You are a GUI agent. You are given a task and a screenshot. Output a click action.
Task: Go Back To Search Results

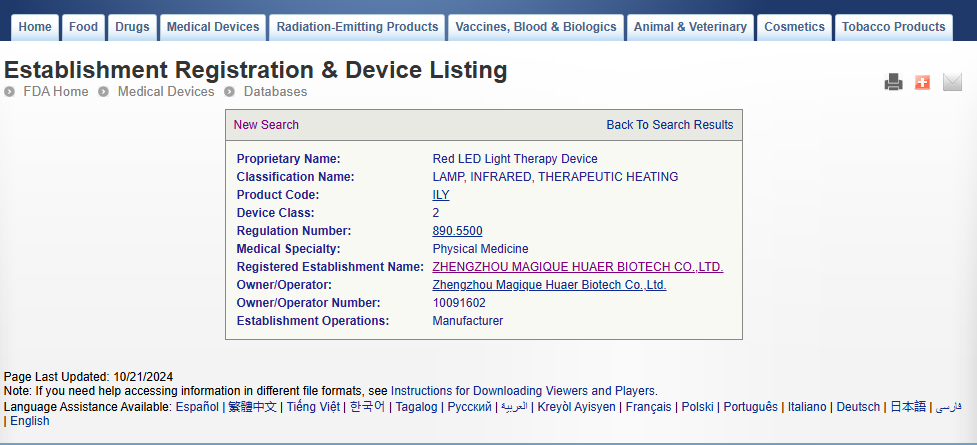click(x=669, y=125)
